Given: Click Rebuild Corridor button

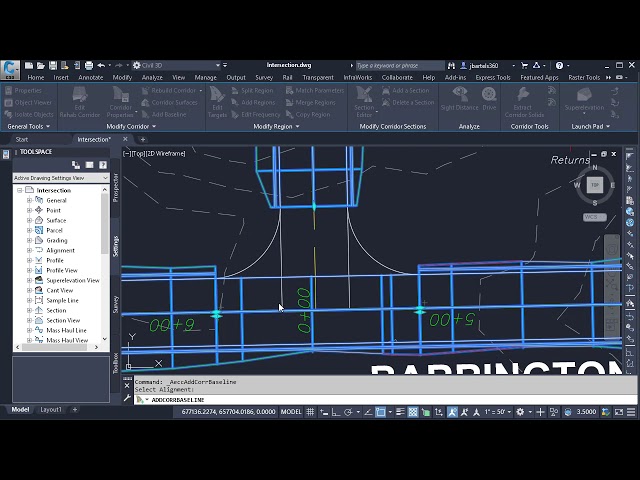Looking at the screenshot, I should (172, 91).
